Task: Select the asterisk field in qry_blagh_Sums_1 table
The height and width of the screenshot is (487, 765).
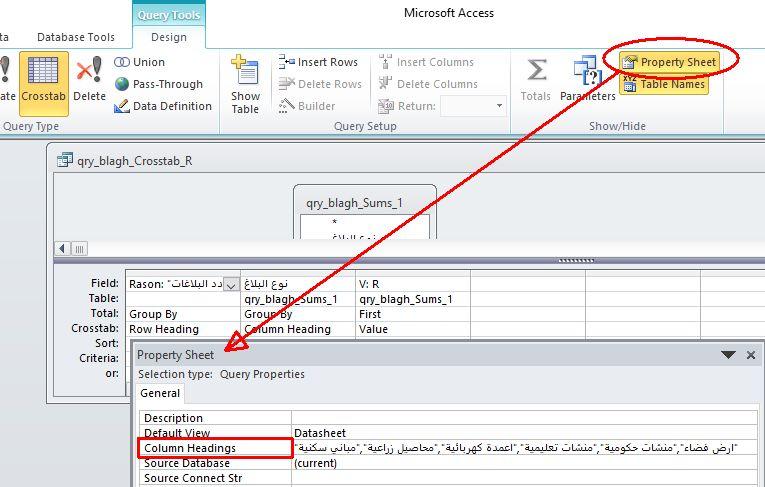Action: click(335, 223)
